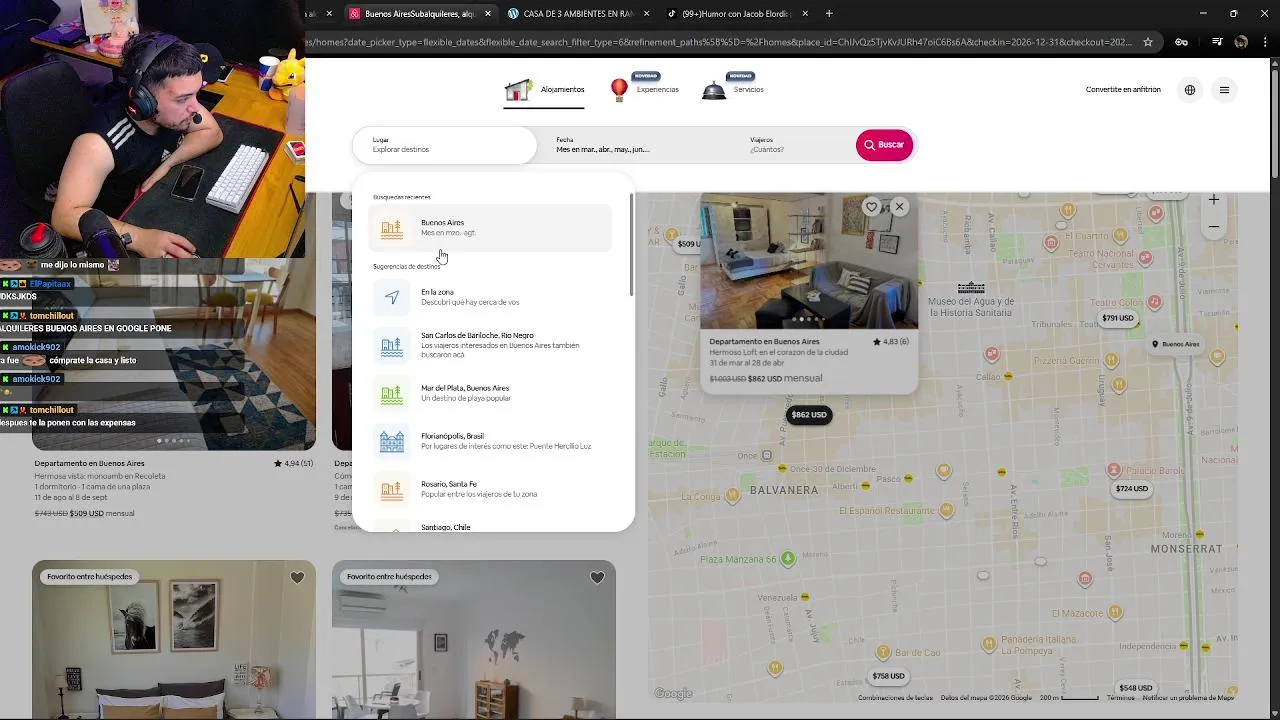Viewport: 1280px width, 720px height.
Task: Click the $791 USD map price marker
Action: coord(1118,319)
